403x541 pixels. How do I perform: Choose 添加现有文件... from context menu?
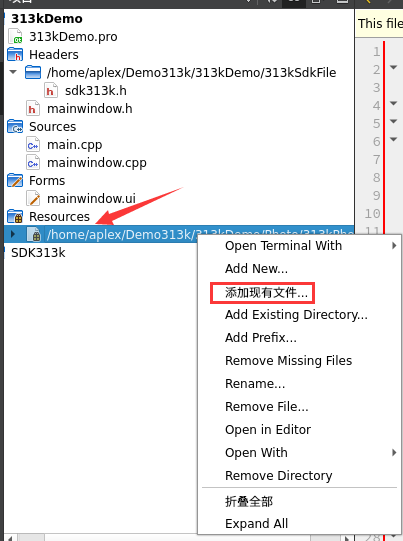point(299,293)
